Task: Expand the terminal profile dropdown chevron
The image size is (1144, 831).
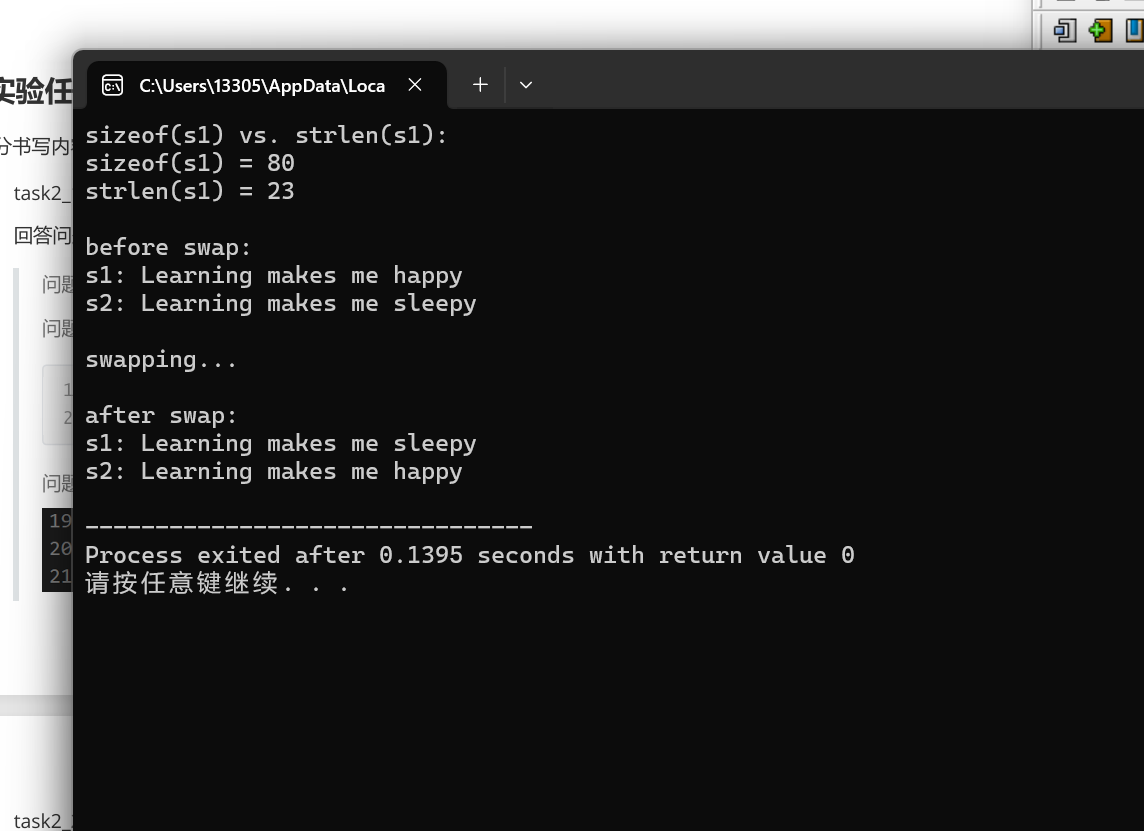Action: pyautogui.click(x=525, y=85)
